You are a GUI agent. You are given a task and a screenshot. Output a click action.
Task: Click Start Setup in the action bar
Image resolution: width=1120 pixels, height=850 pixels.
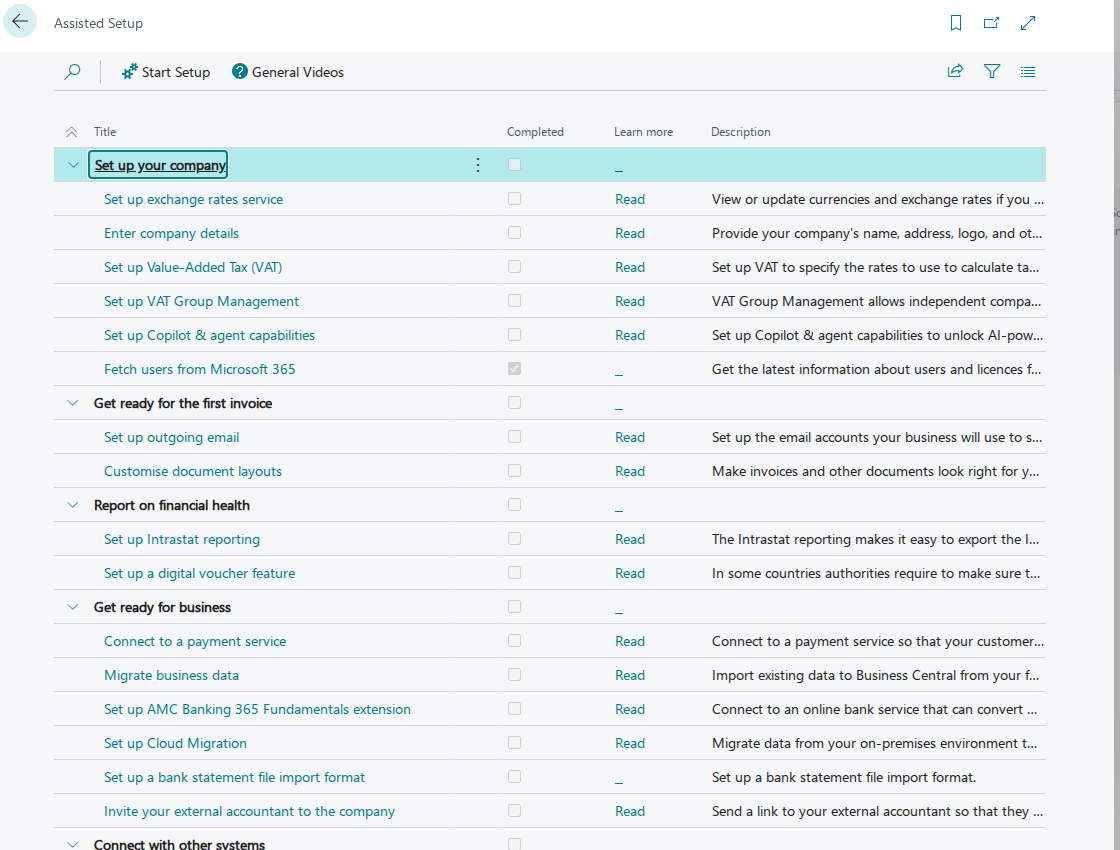pos(166,72)
